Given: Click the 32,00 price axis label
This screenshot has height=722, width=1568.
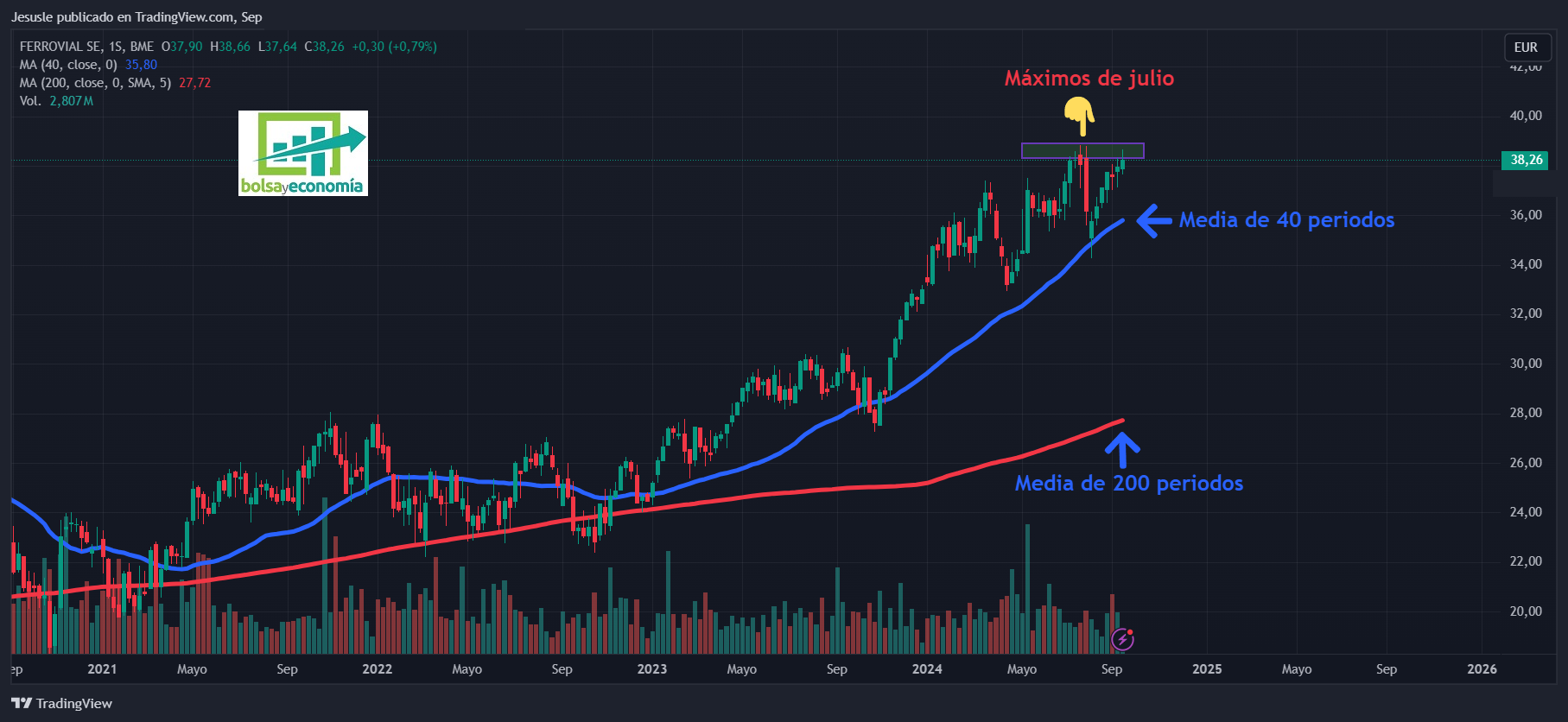Looking at the screenshot, I should point(1526,313).
